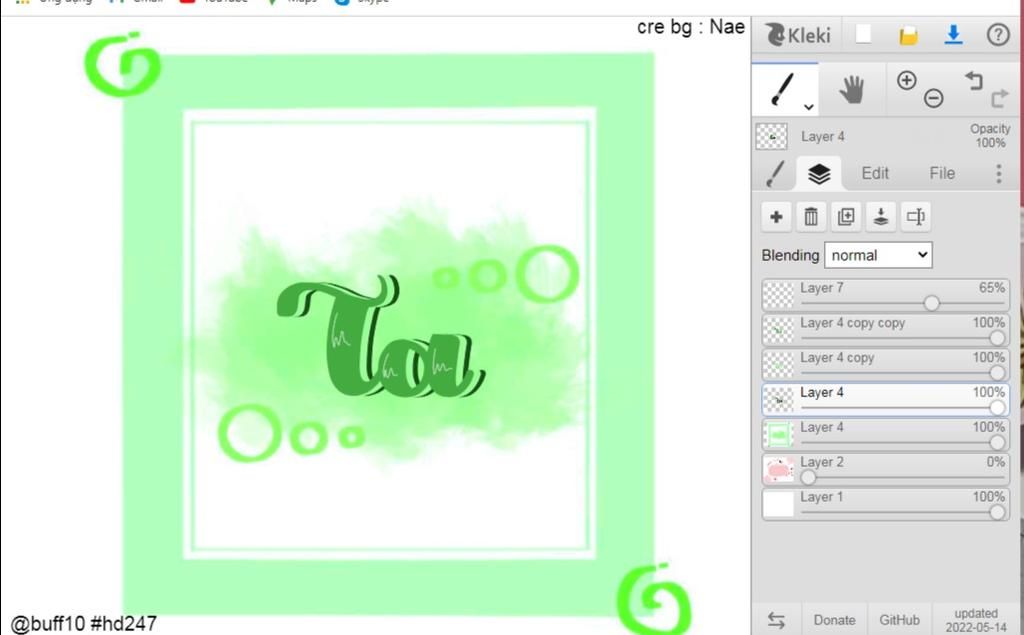The width and height of the screenshot is (1024, 635).
Task: Click the Layer 2 0% opacity value
Action: pos(995,462)
